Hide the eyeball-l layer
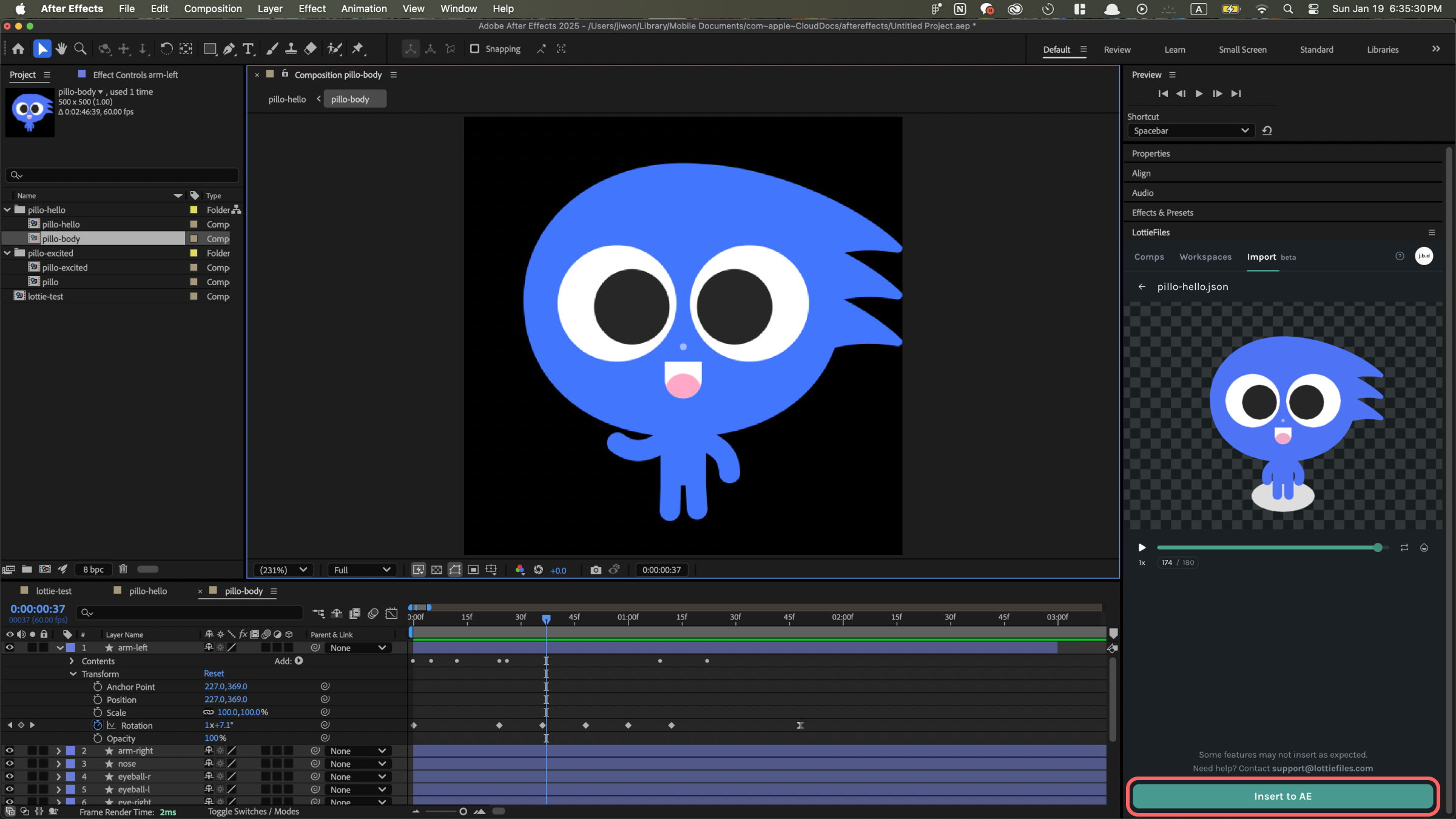1456x819 pixels. click(10, 789)
